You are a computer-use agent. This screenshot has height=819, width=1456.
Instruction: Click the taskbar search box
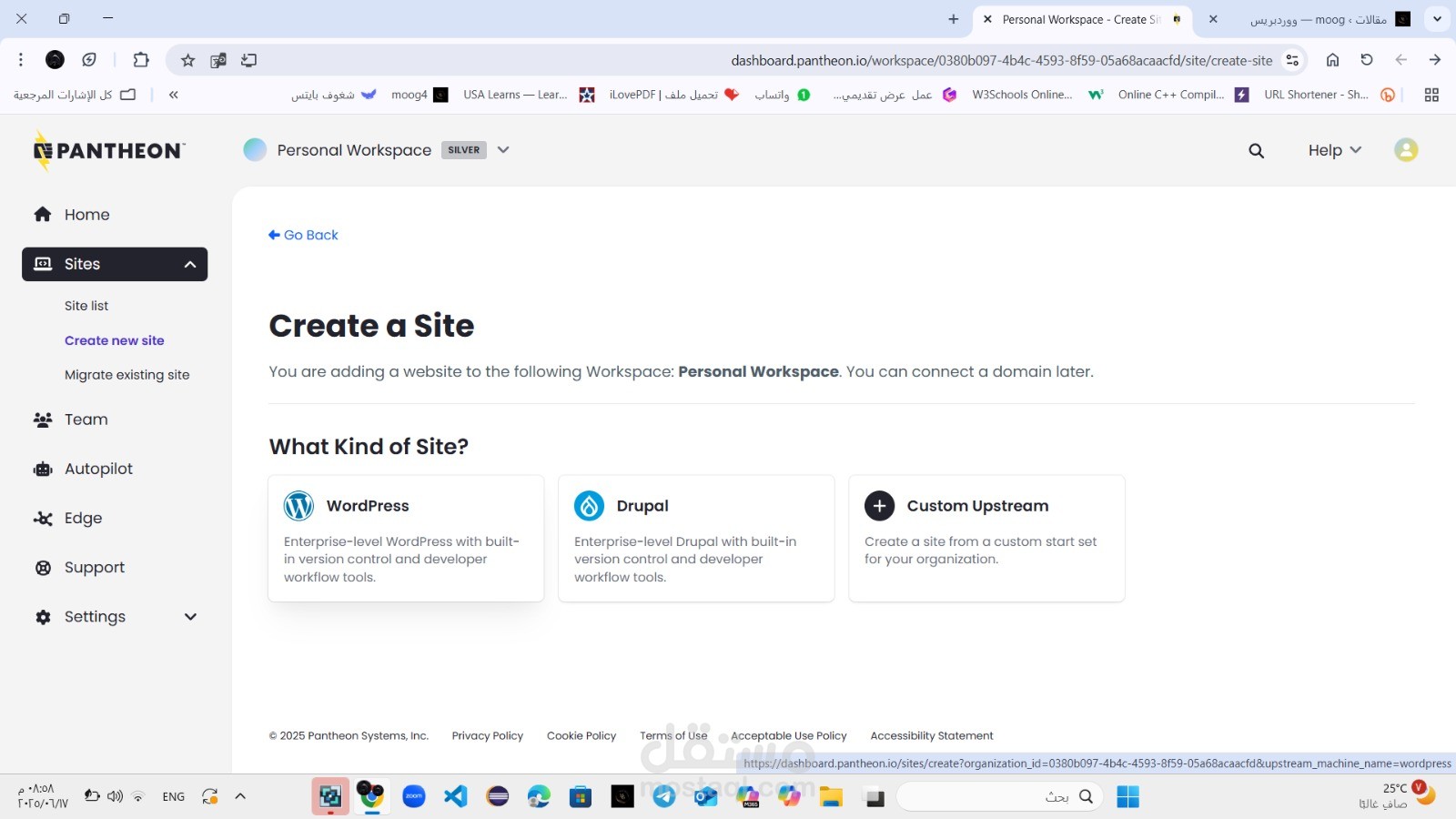click(x=1000, y=797)
